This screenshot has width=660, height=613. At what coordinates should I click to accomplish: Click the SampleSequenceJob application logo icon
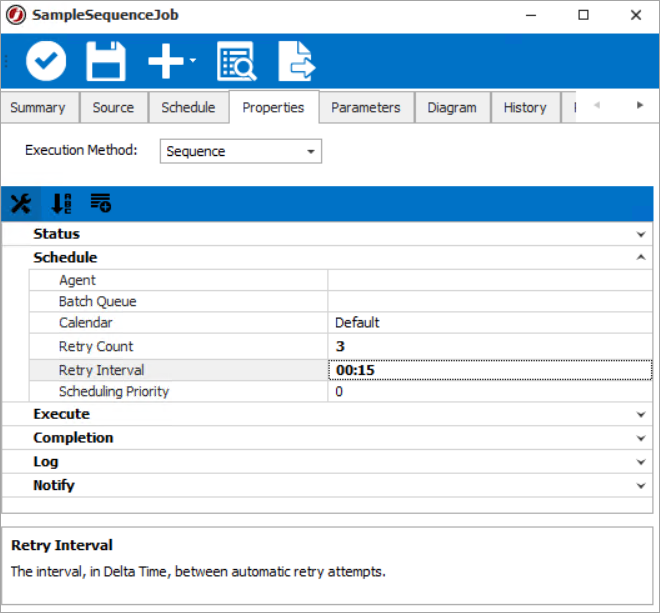point(16,15)
